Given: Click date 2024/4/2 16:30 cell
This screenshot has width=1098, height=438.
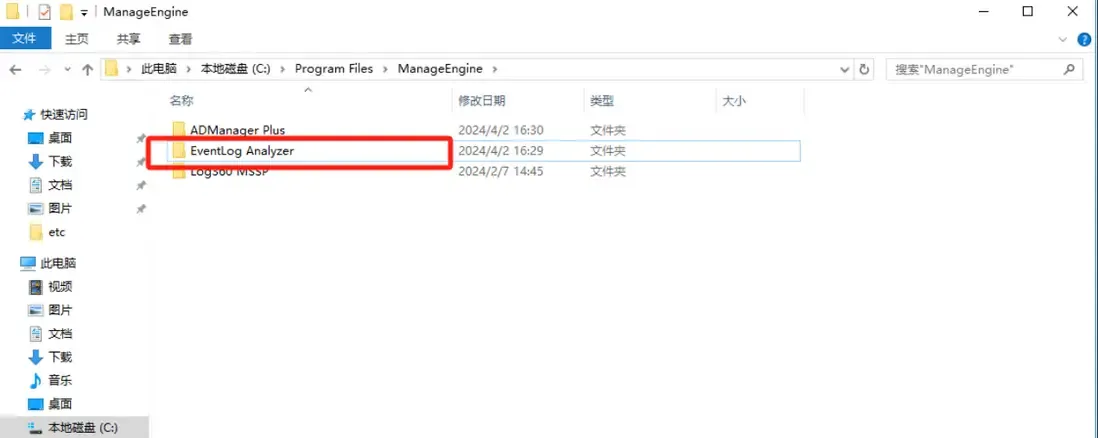Looking at the screenshot, I should pyautogui.click(x=501, y=130).
